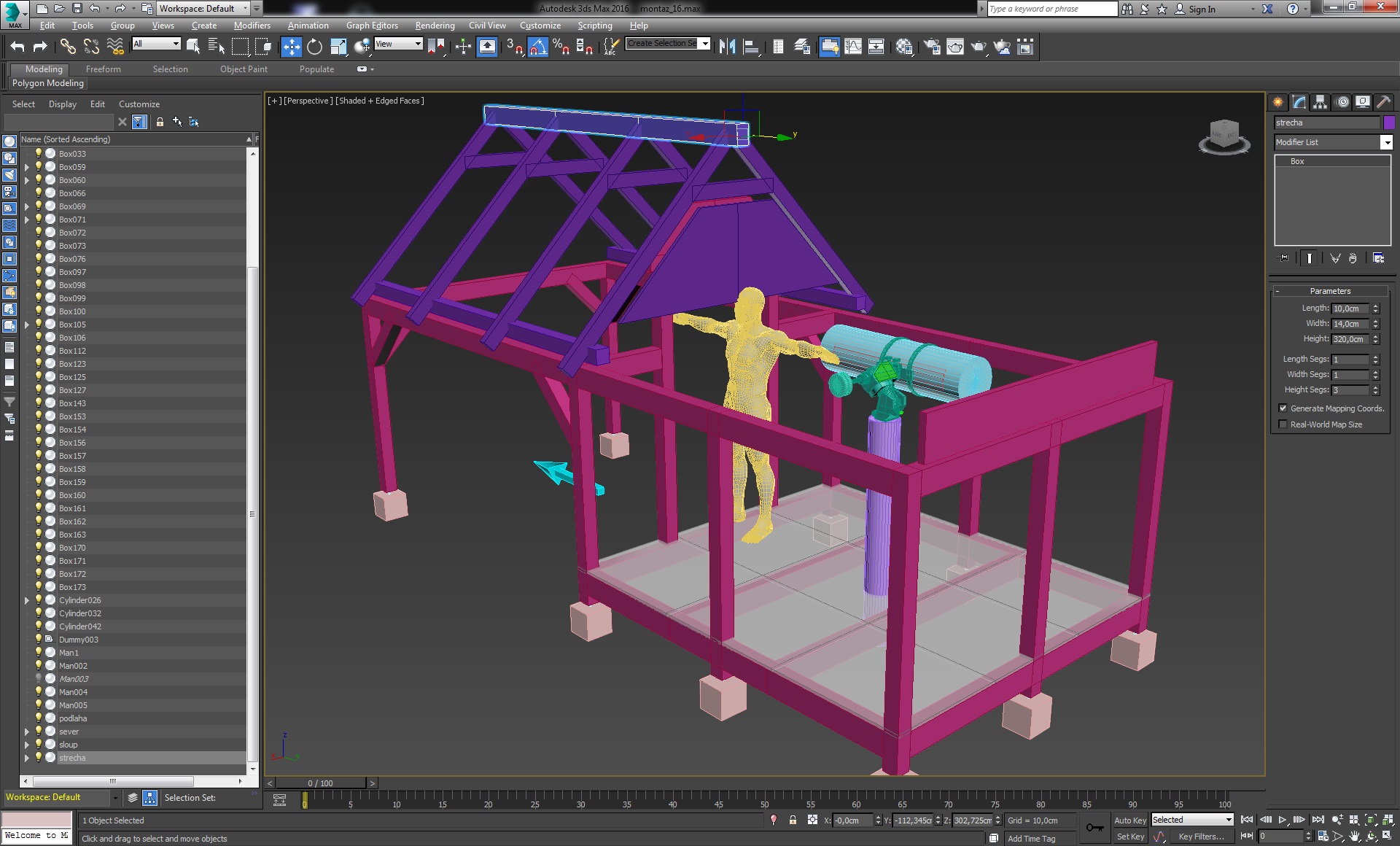Toggle visibility bulb of Man003

39,678
